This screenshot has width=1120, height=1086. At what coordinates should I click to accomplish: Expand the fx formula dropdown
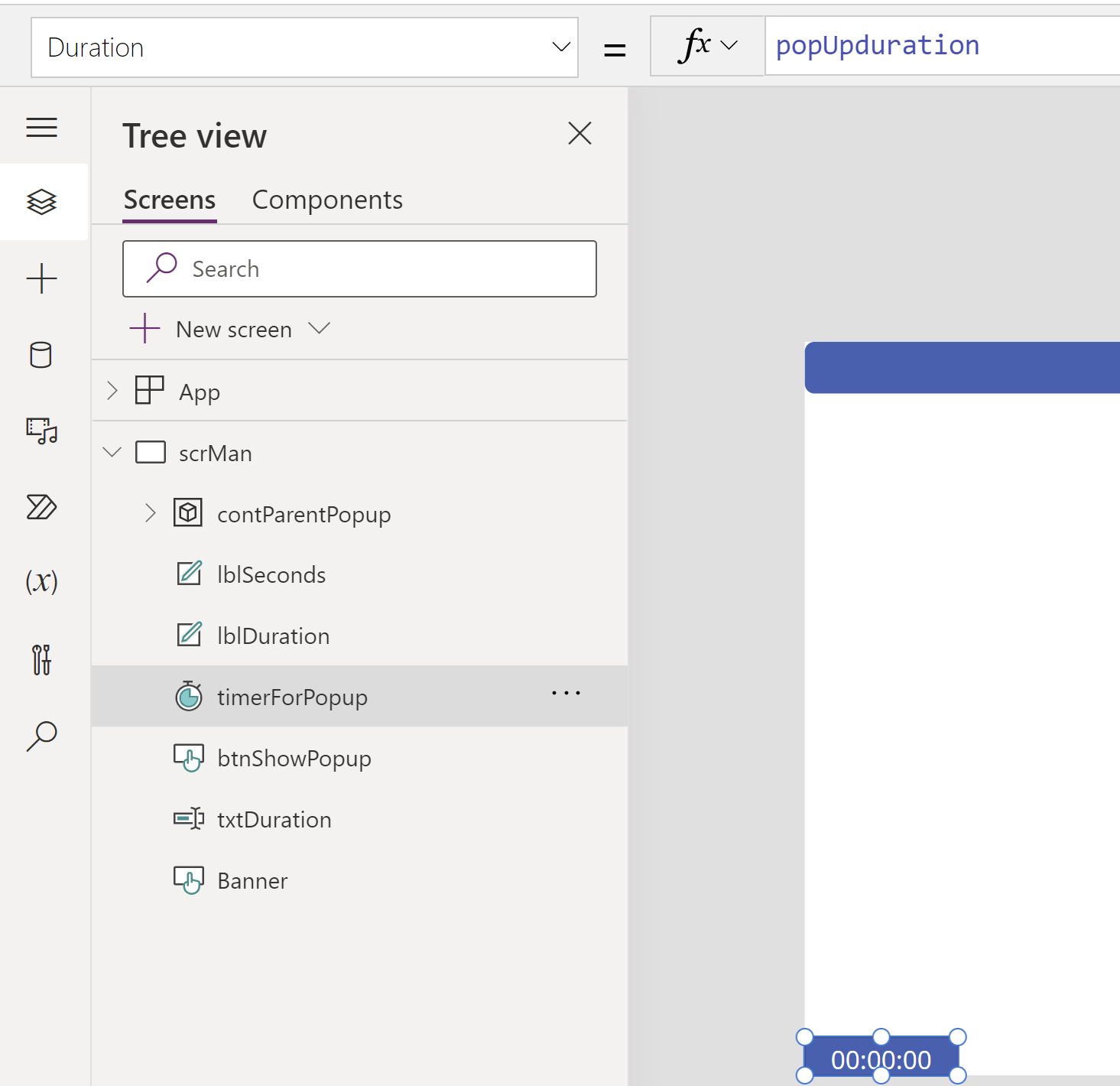[707, 46]
